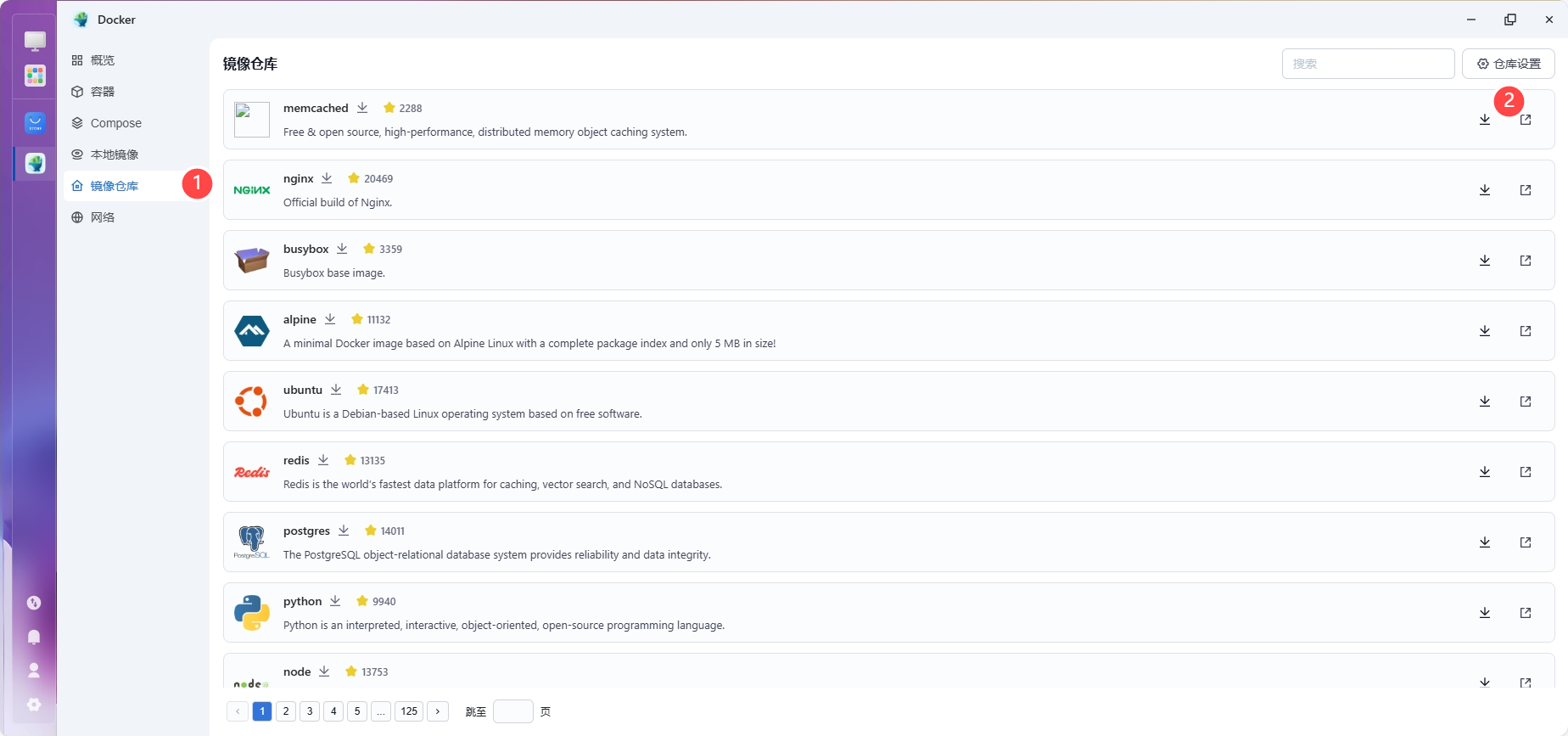Download ubuntu image via right-side download icon
The width and height of the screenshot is (1568, 736).
1485,402
